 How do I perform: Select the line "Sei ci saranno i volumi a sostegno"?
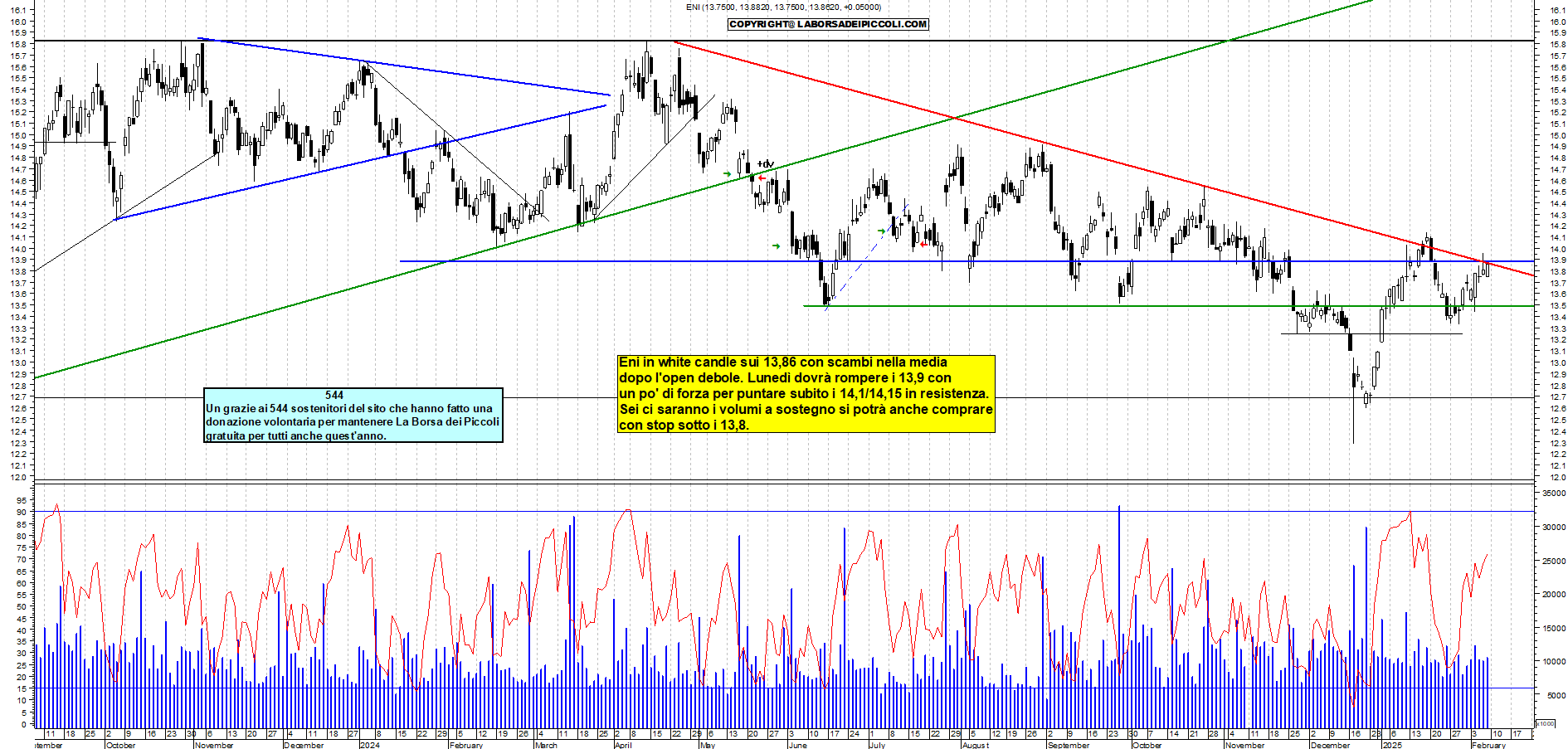tap(806, 409)
